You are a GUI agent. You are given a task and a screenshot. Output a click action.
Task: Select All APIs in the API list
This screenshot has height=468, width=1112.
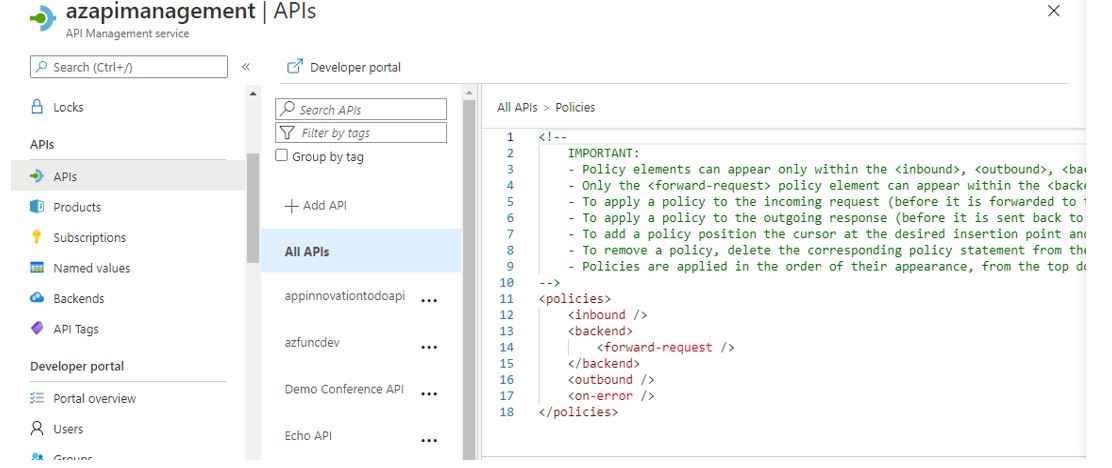[361, 251]
